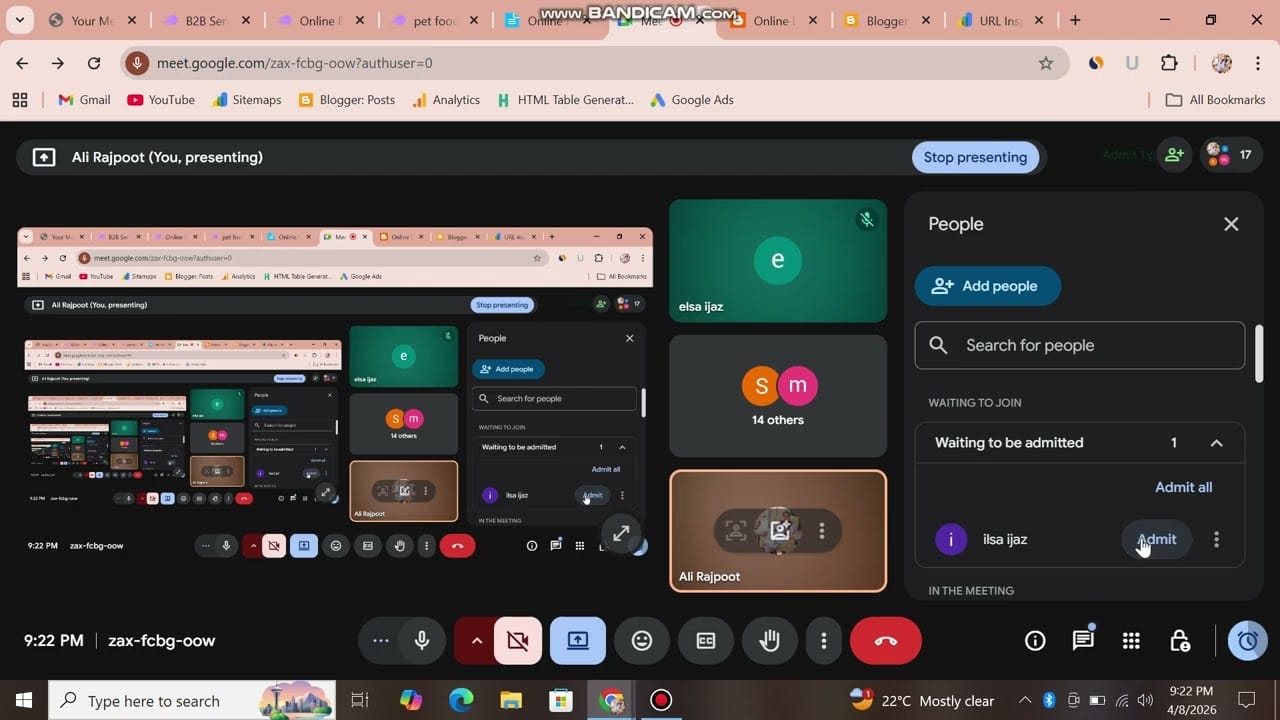The width and height of the screenshot is (1280, 720).
Task: Switch to the B2B Ser tab
Action: pos(208,20)
